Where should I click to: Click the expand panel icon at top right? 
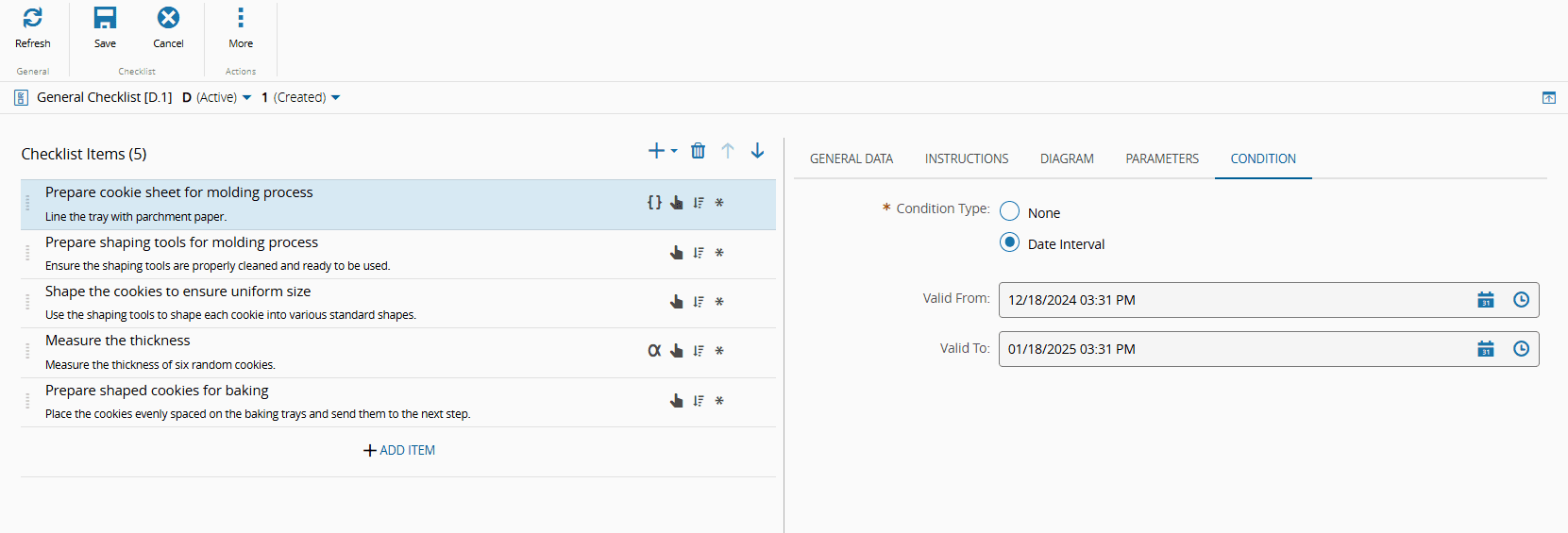pos(1549,98)
